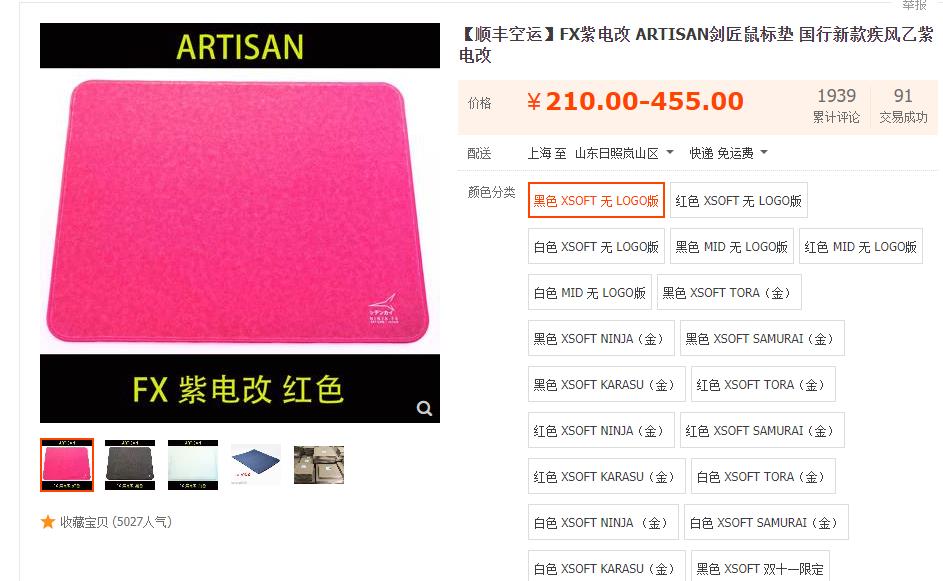The image size is (943, 581).
Task: Click the main pink mousepad product image
Action: click(240, 223)
